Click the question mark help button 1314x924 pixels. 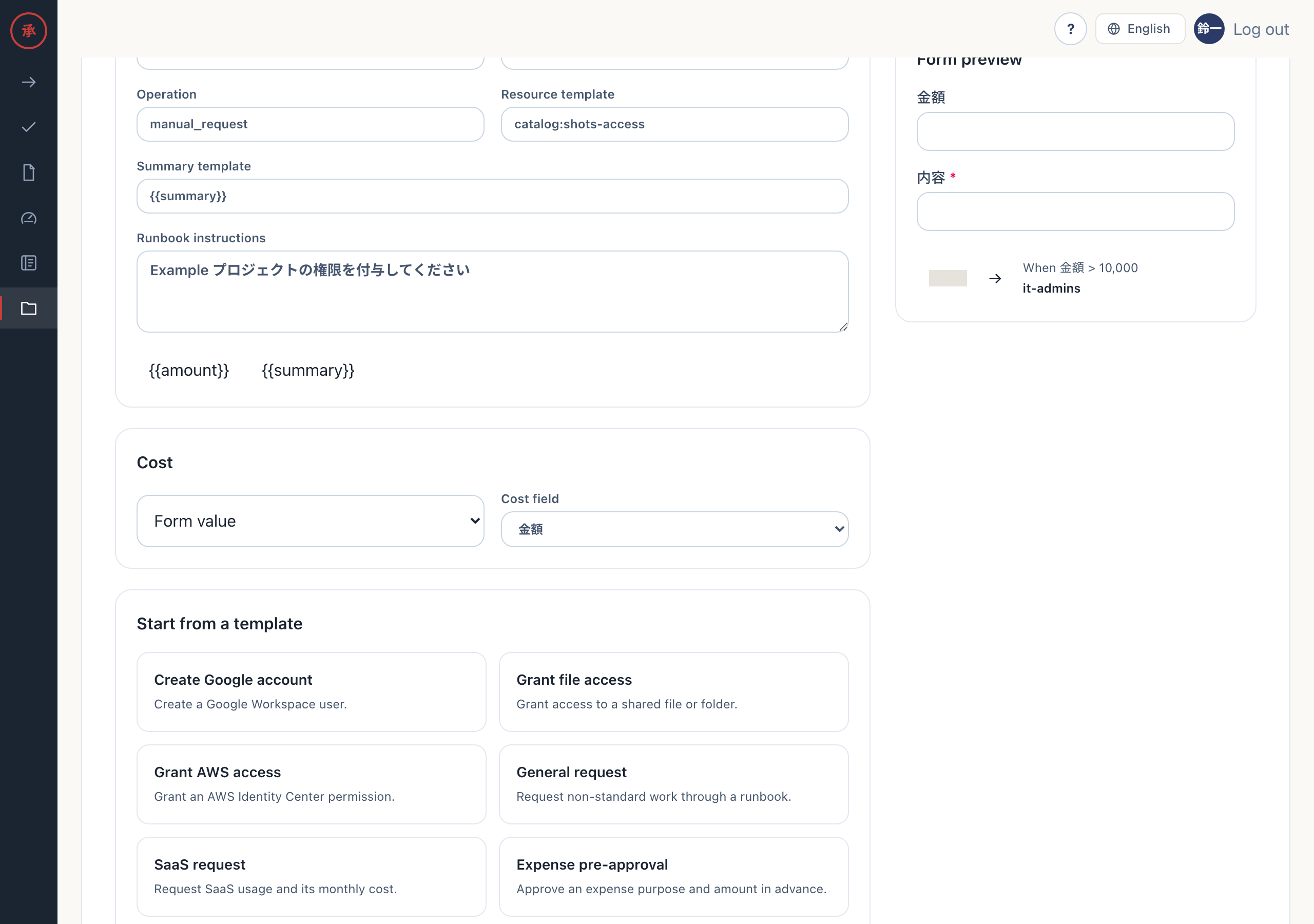(x=1070, y=29)
